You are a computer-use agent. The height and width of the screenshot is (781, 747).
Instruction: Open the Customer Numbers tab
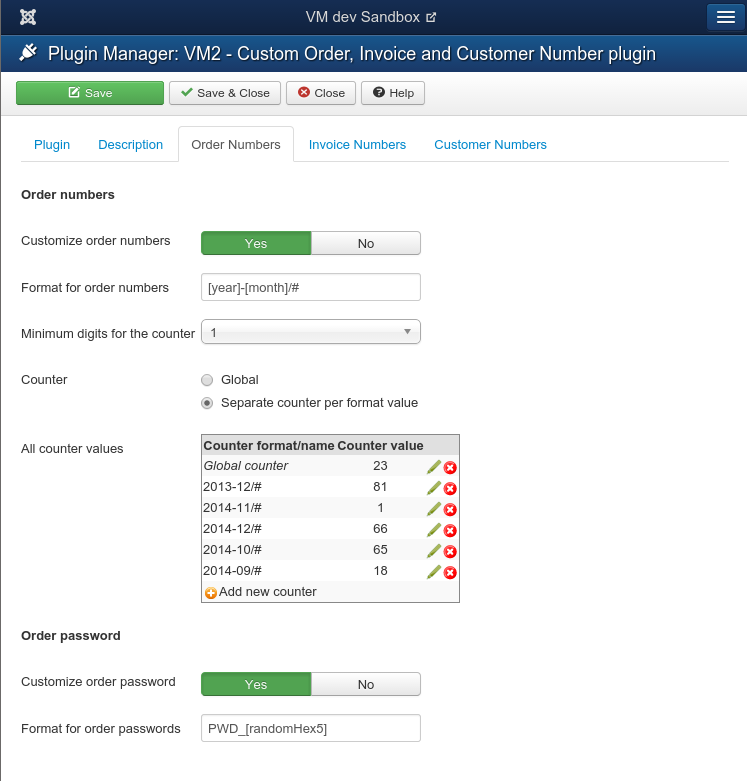pyautogui.click(x=490, y=145)
